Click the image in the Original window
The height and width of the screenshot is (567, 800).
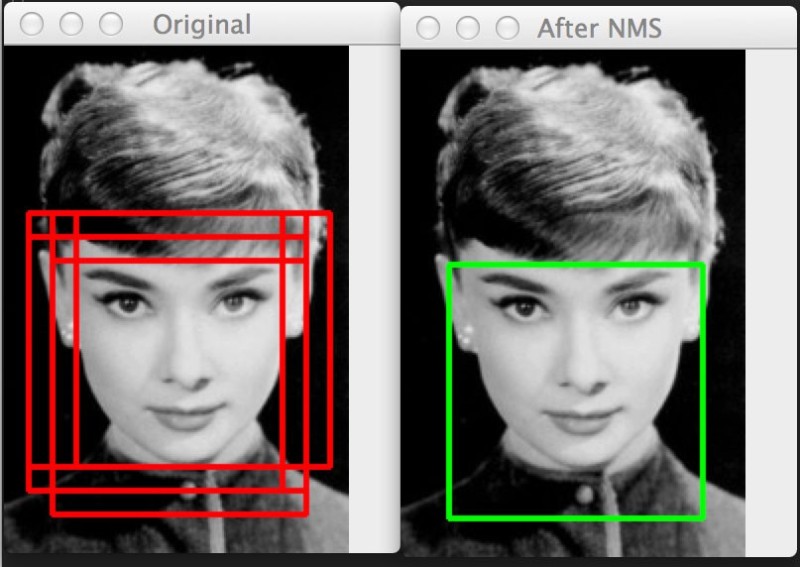tap(176, 299)
